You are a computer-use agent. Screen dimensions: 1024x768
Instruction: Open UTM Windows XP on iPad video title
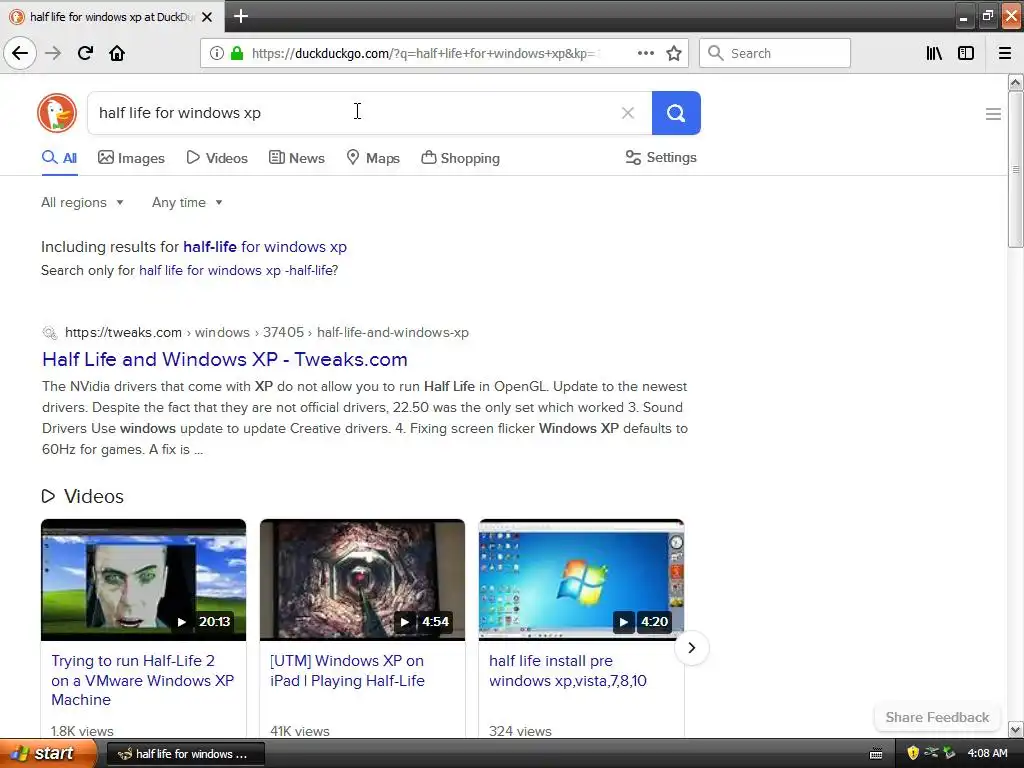[x=347, y=671]
